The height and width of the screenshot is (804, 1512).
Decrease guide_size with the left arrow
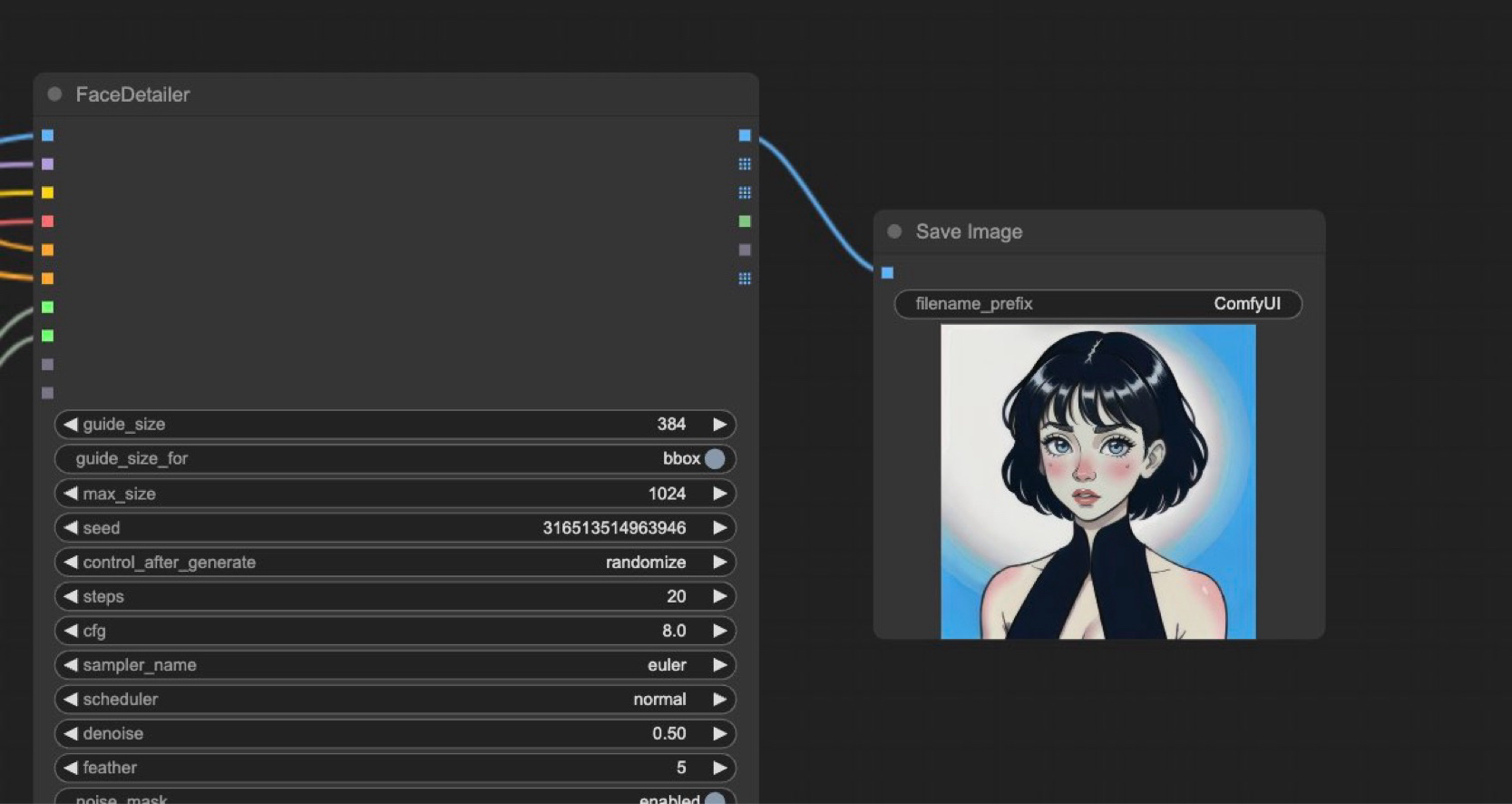click(70, 425)
